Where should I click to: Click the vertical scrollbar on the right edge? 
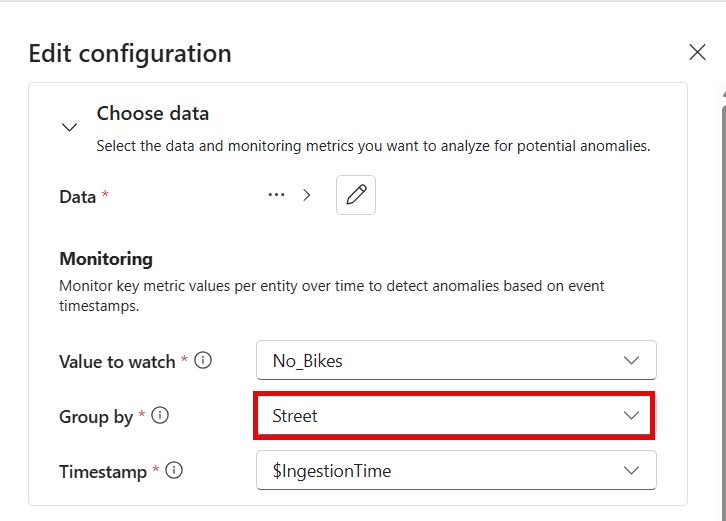coord(724,313)
